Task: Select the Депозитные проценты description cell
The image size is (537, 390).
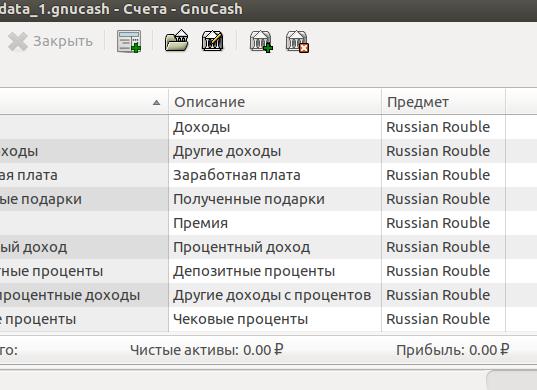Action: point(275,271)
